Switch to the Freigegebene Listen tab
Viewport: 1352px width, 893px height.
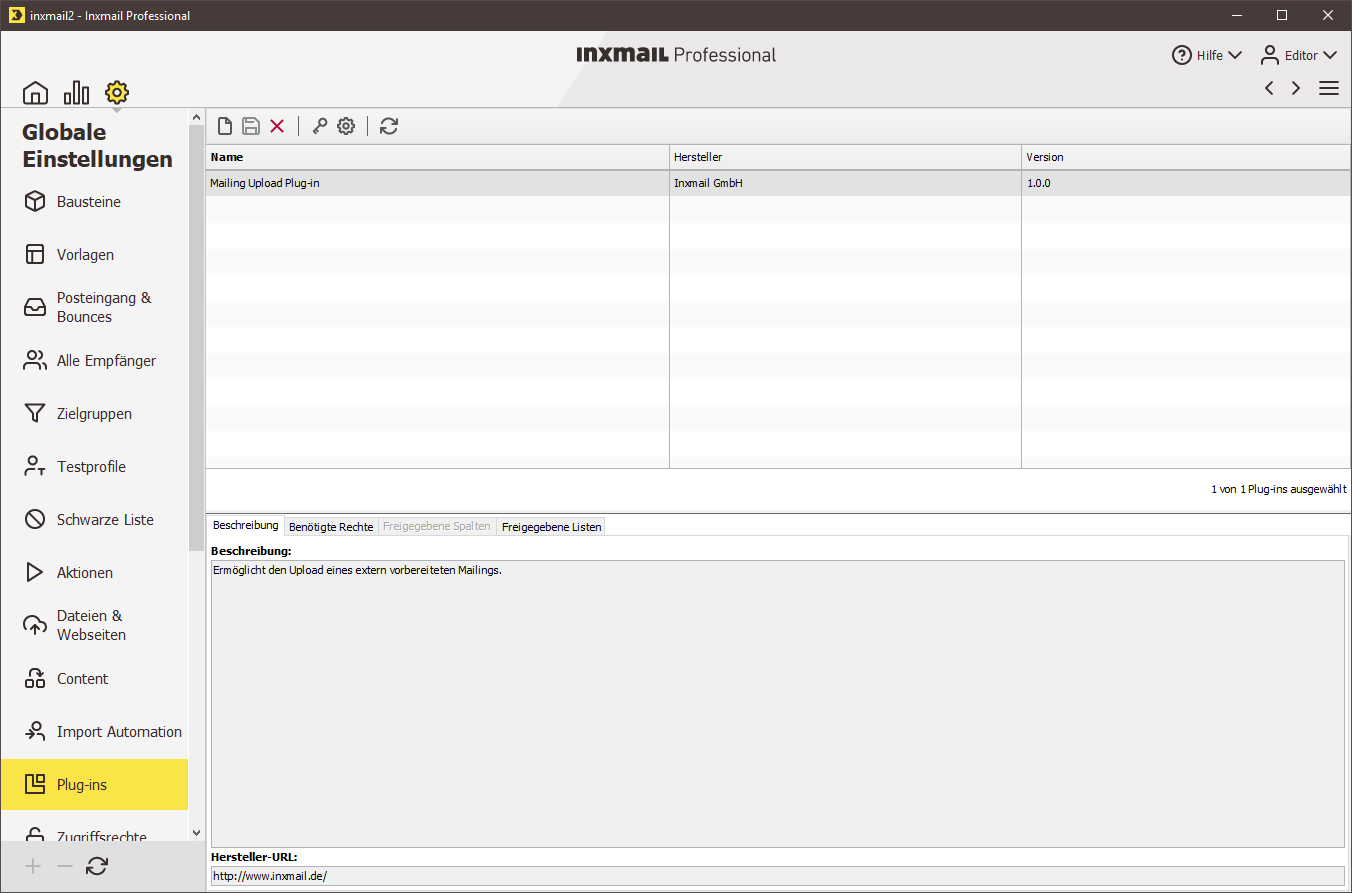pyautogui.click(x=552, y=527)
